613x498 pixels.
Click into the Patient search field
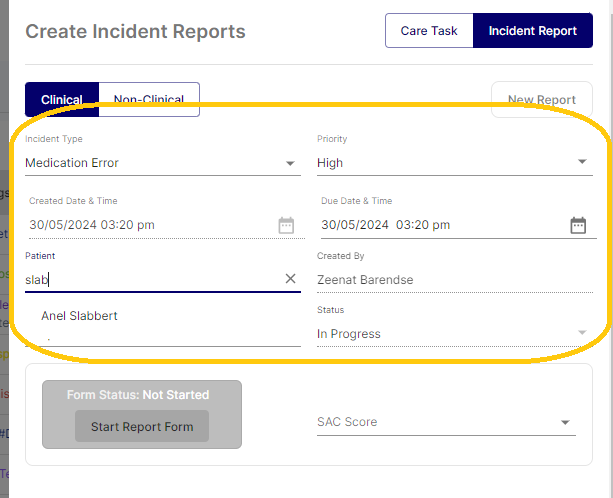click(x=150, y=280)
